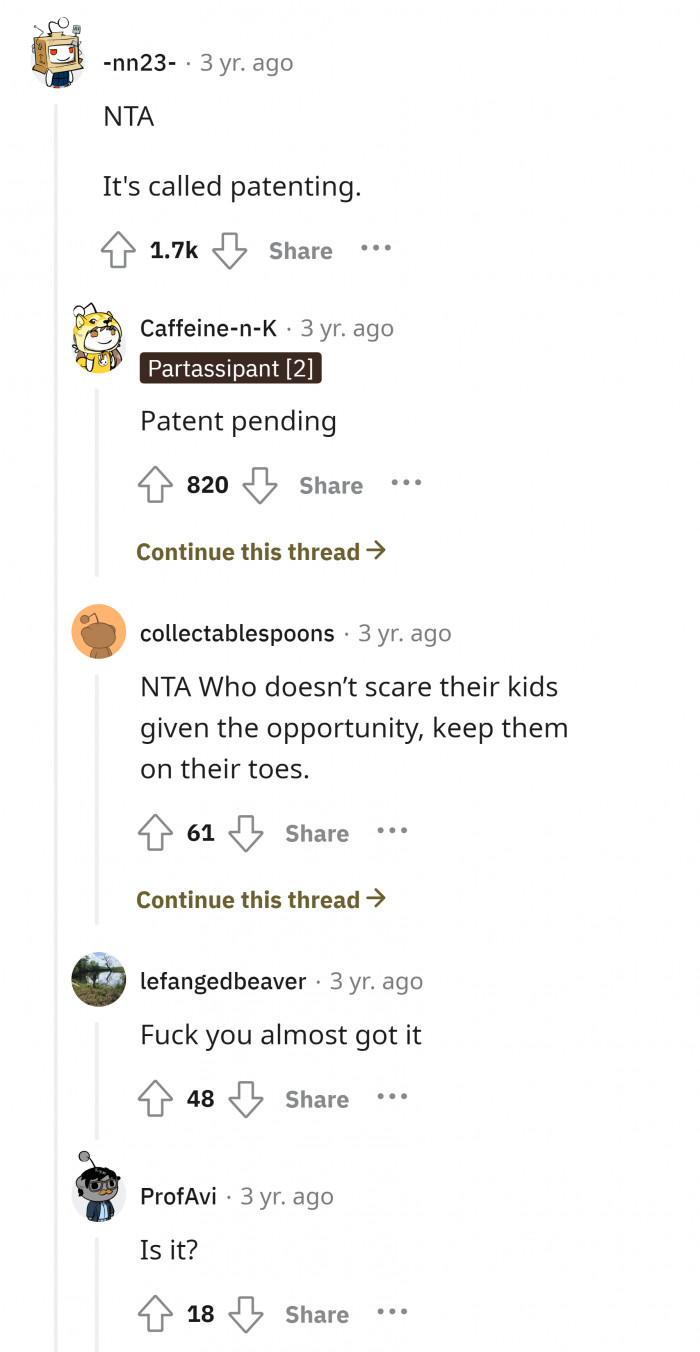700x1352 pixels.
Task: Upvote the comment by -nn23-
Action: (x=121, y=249)
